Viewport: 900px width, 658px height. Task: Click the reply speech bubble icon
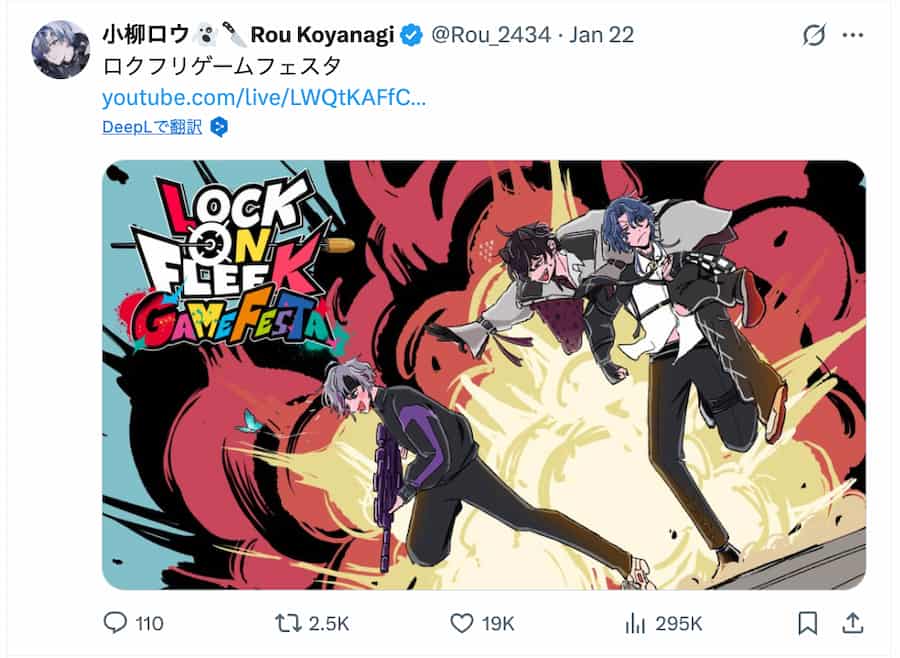coord(115,623)
